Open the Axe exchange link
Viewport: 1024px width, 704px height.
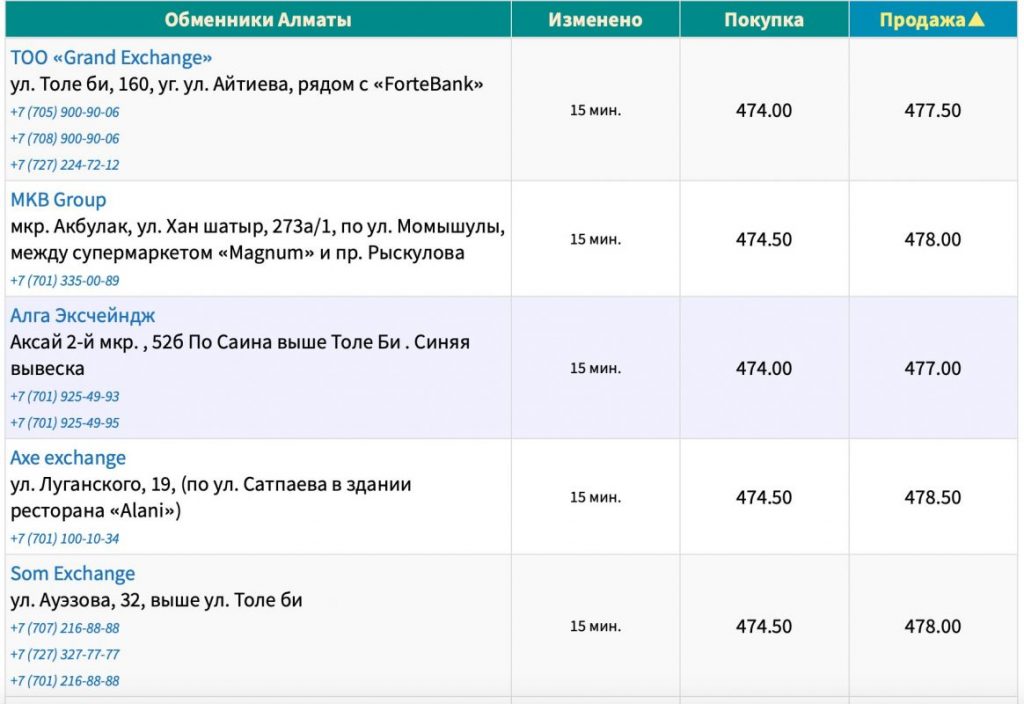click(x=68, y=458)
